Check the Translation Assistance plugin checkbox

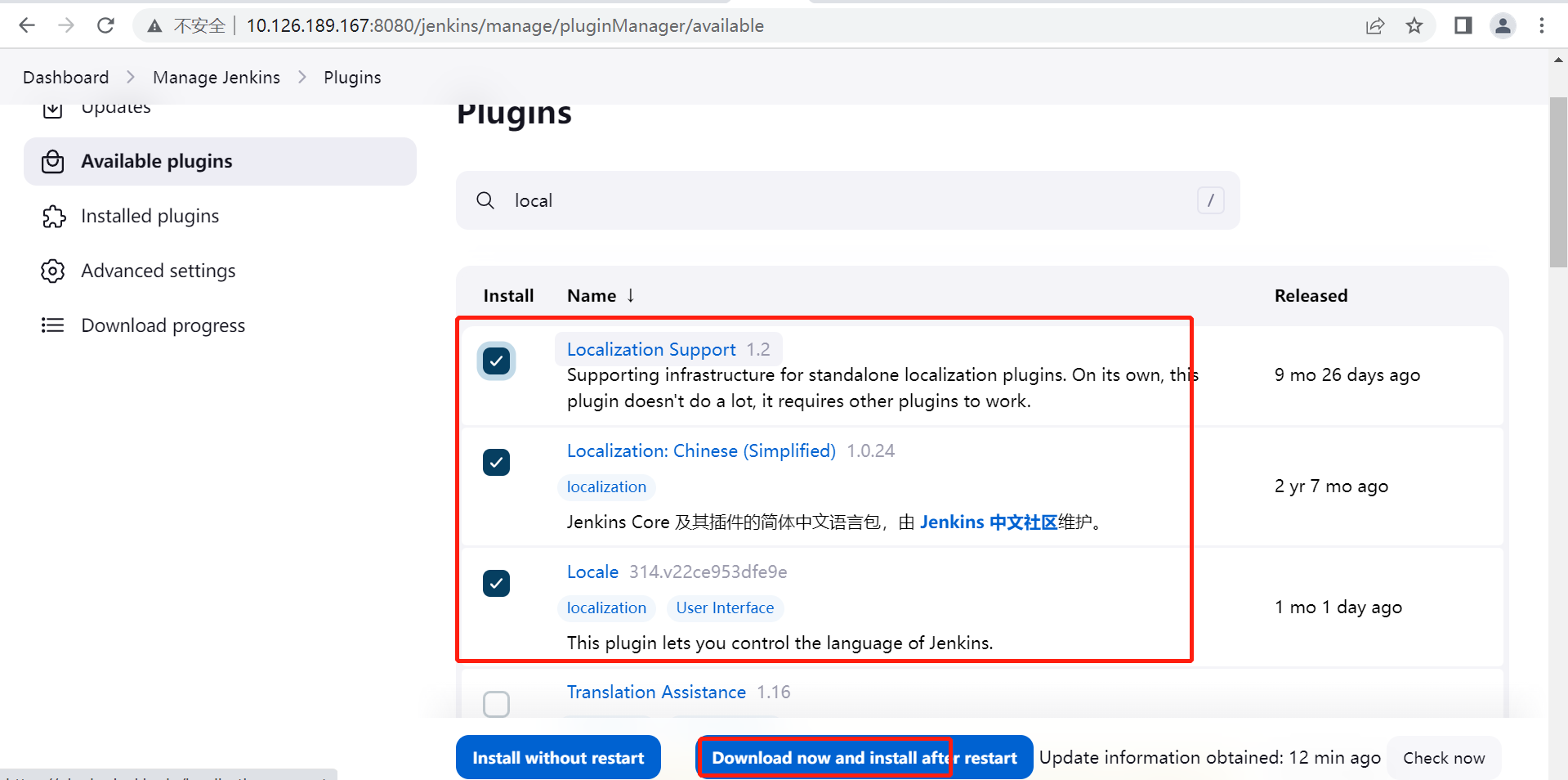[x=496, y=704]
